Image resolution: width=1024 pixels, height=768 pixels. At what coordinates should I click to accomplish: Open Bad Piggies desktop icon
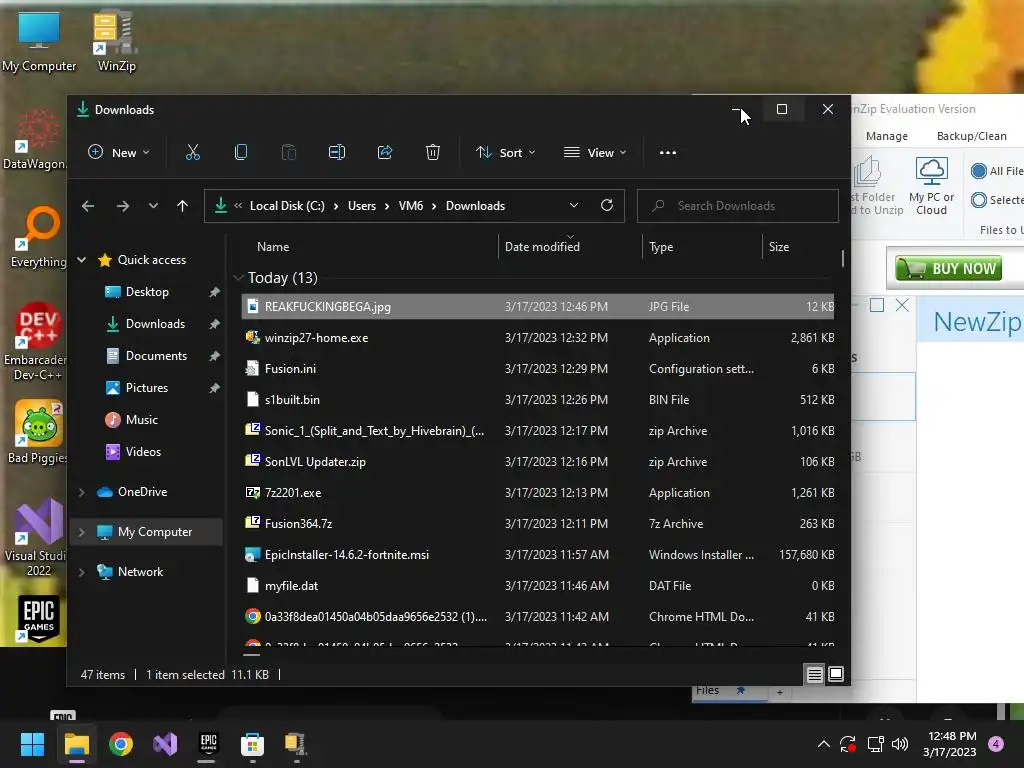point(37,431)
